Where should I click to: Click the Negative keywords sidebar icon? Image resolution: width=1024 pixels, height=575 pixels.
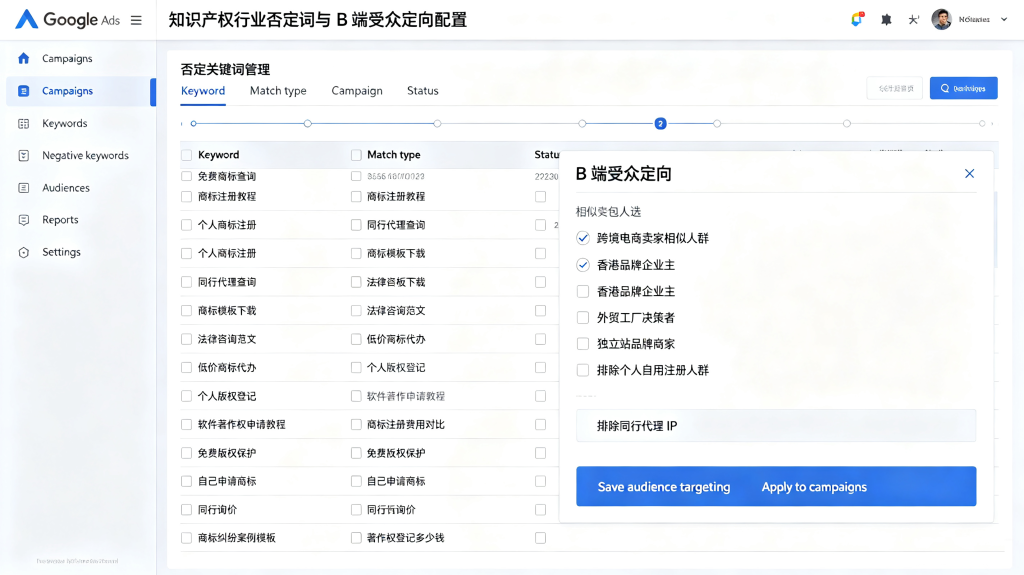(24, 156)
